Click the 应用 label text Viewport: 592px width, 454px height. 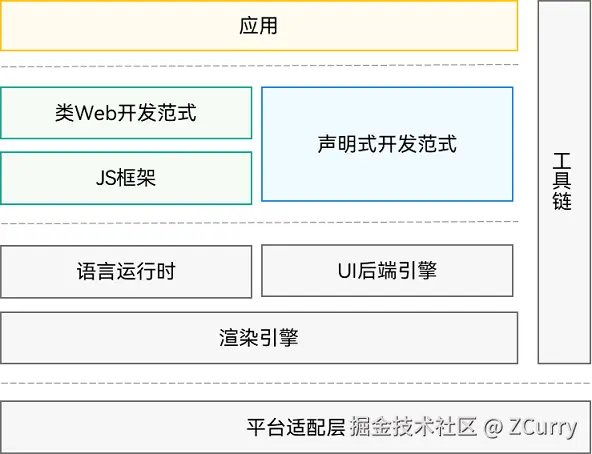point(259,26)
